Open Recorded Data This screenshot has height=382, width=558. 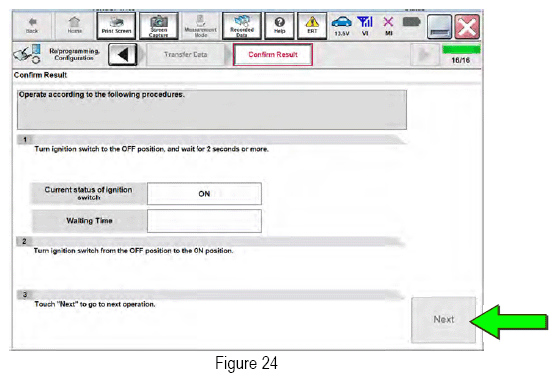pos(242,26)
